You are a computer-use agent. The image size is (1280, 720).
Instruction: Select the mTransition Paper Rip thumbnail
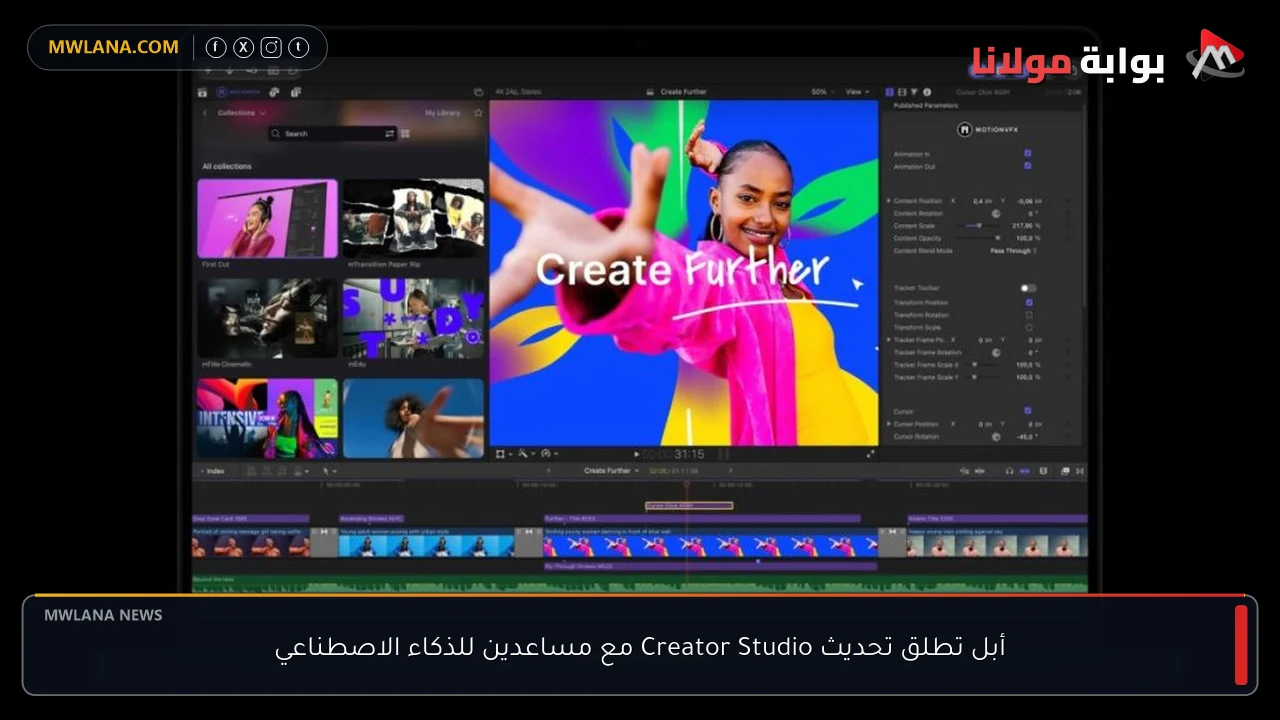point(413,219)
